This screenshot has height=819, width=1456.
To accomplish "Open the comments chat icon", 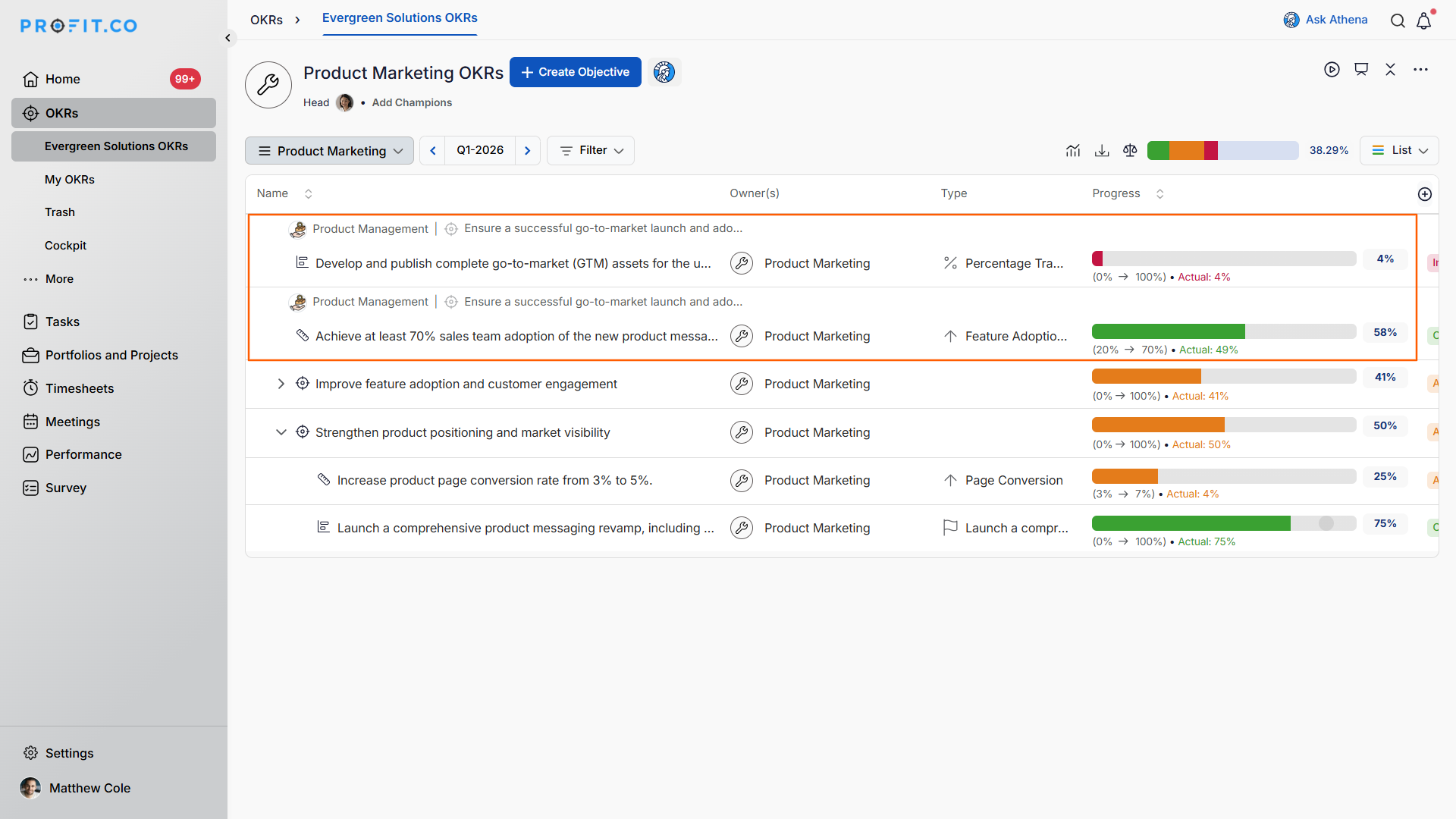I will pyautogui.click(x=1361, y=70).
